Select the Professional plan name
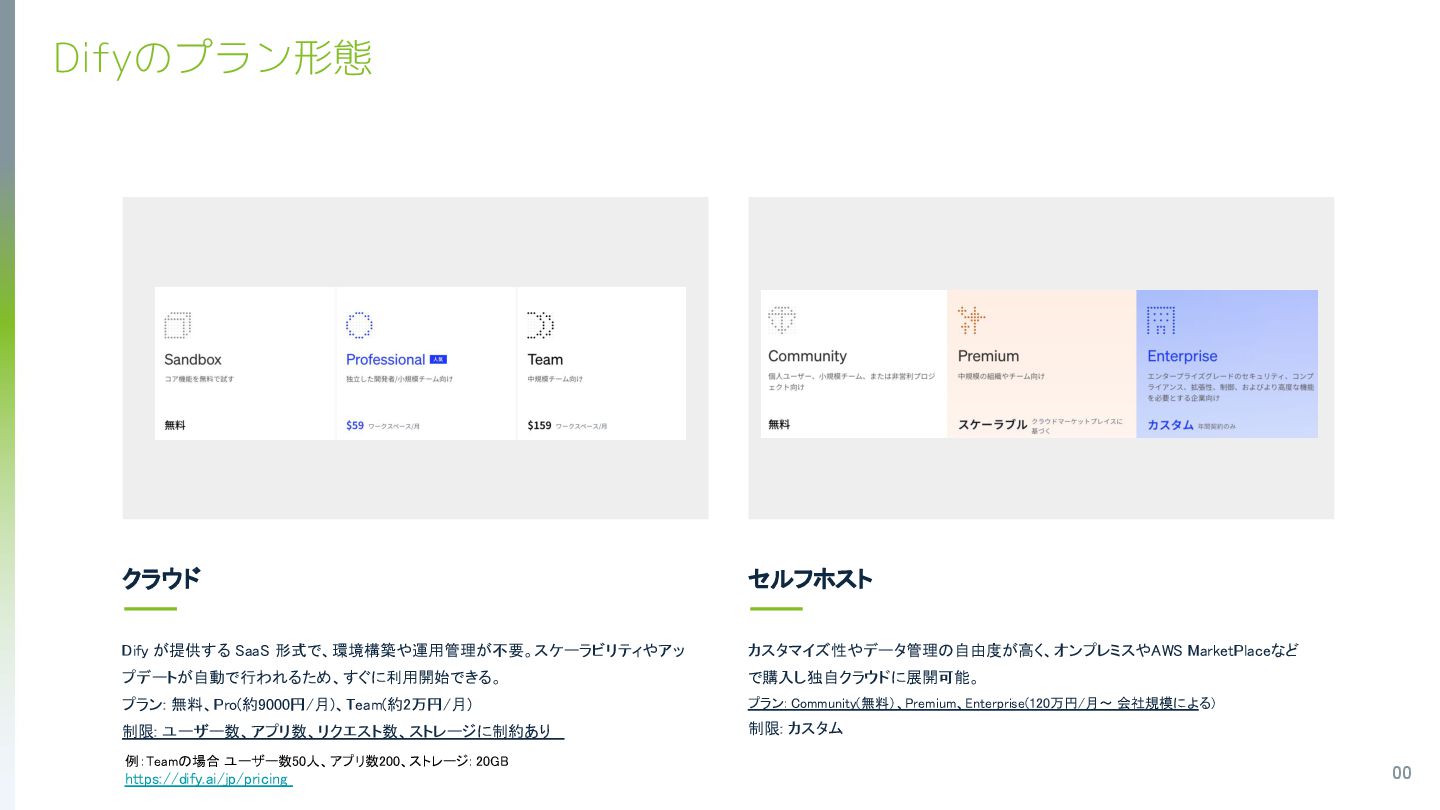Viewport: 1440px width, 810px height. tap(385, 359)
